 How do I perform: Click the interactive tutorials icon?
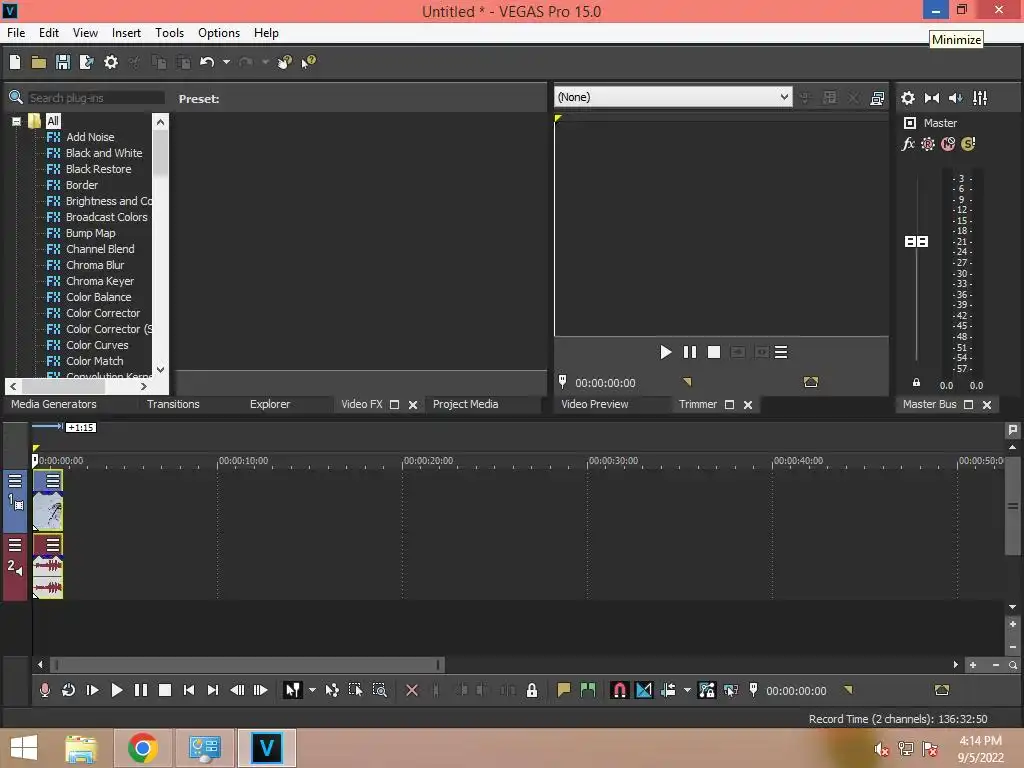pyautogui.click(x=285, y=62)
